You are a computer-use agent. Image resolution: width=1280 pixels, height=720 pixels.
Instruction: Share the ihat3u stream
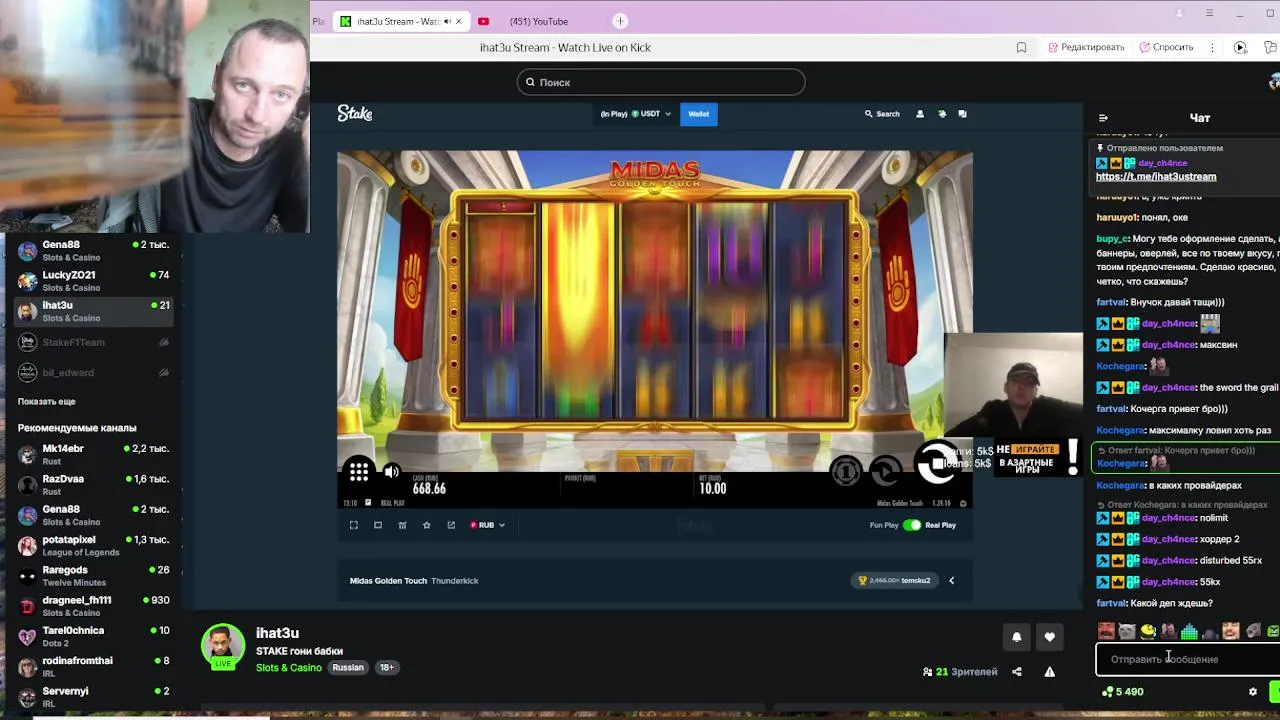tap(1017, 672)
